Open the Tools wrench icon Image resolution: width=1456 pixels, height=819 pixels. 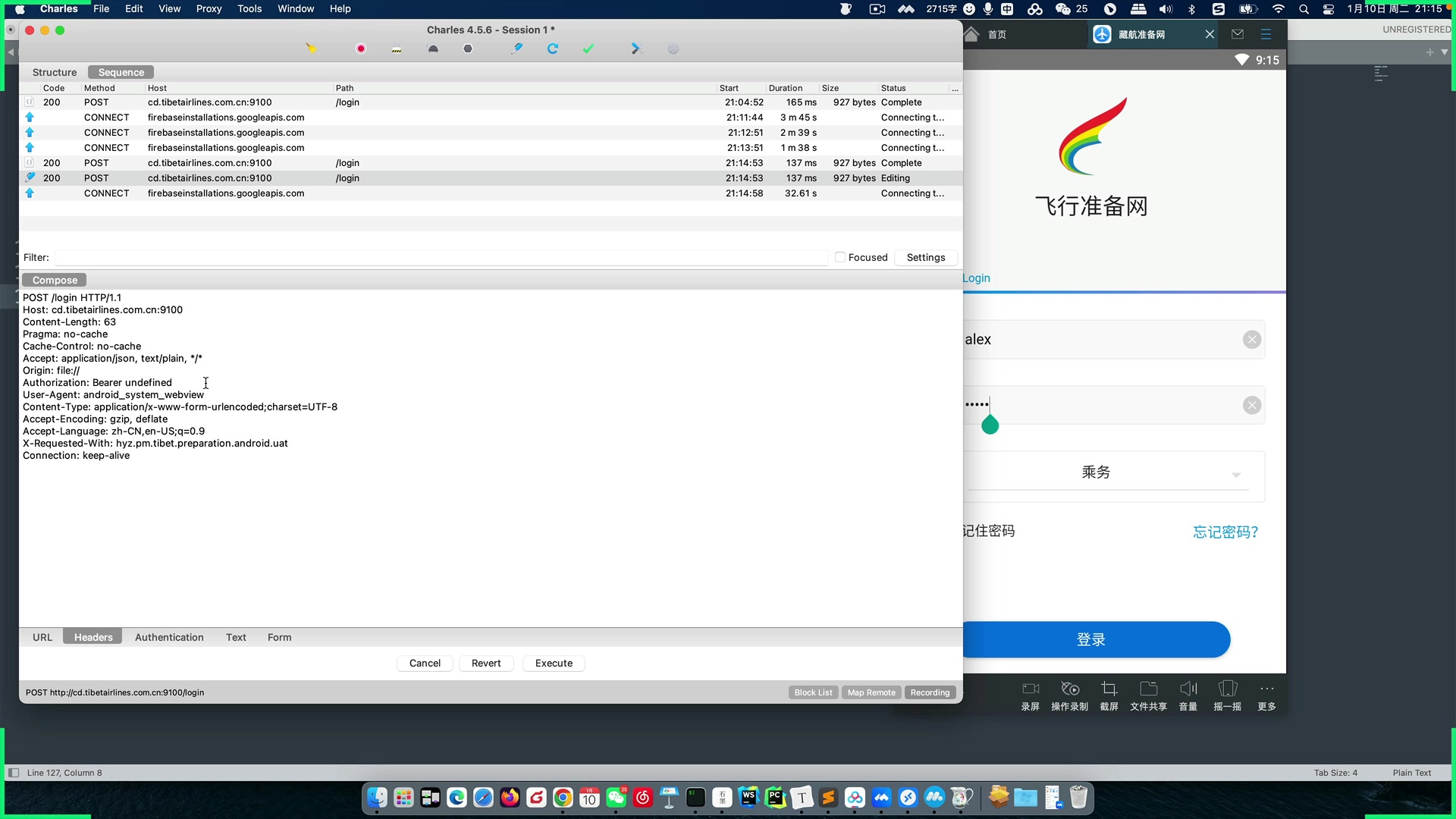(636, 49)
